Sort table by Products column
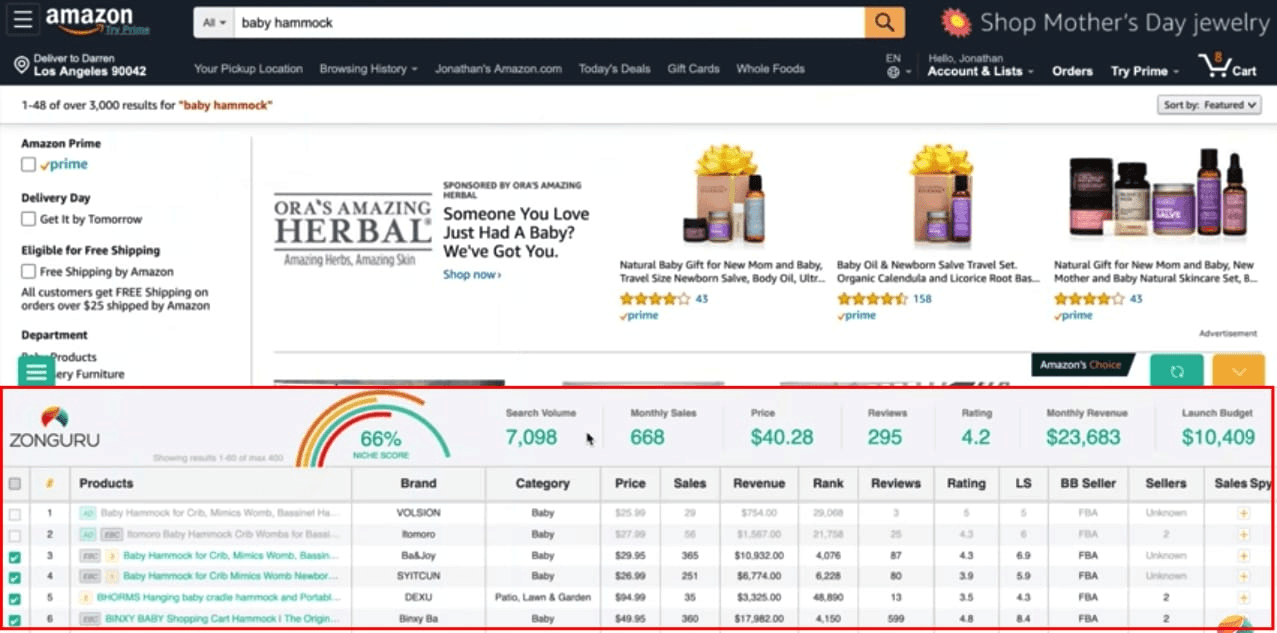This screenshot has height=633, width=1277. tap(106, 483)
